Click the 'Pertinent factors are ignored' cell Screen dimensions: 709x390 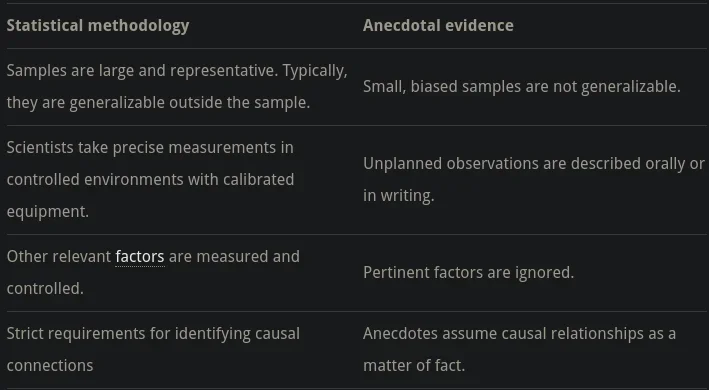468,273
